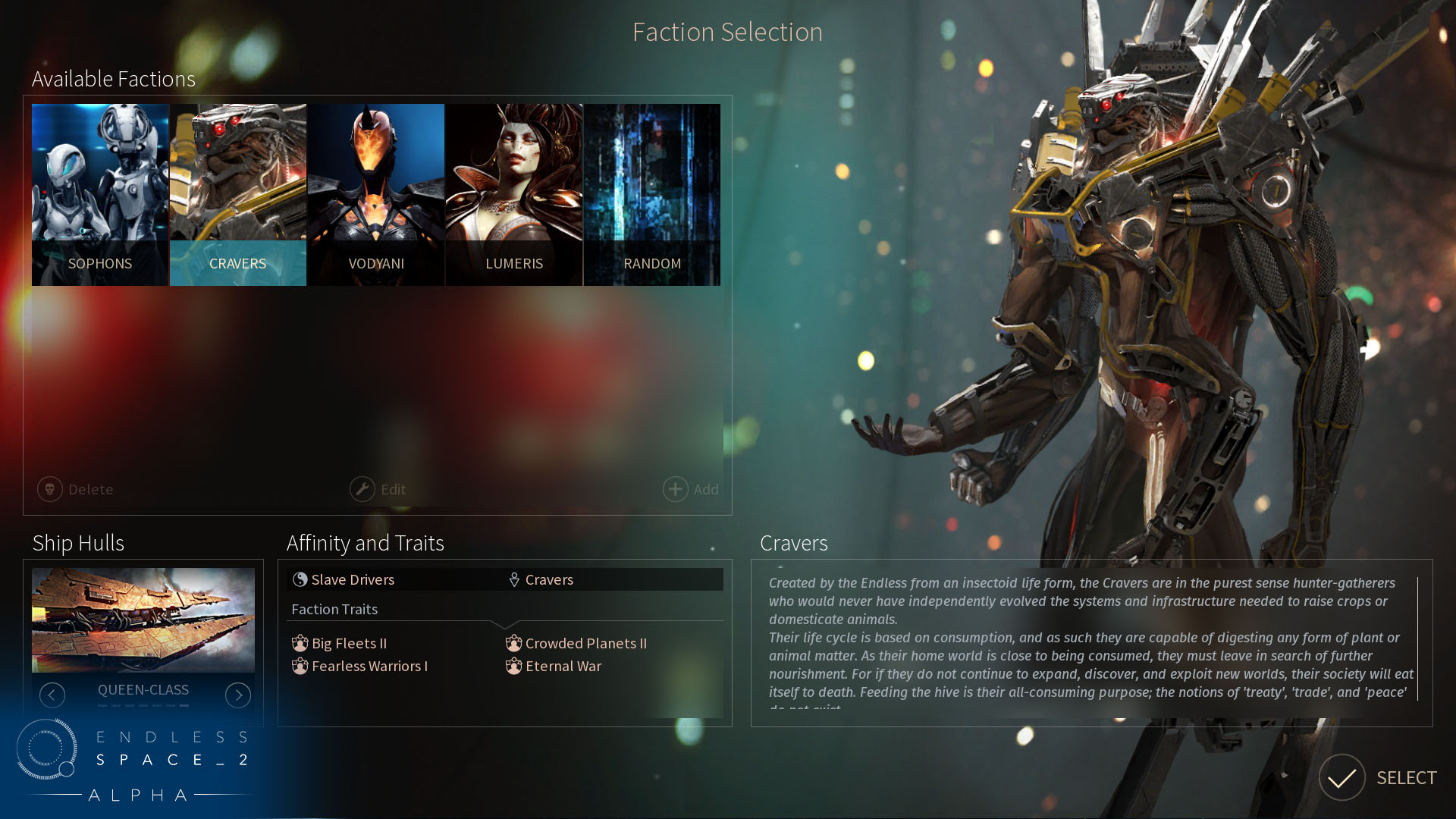Toggle the Fearless Warriors I trait
Image resolution: width=1456 pixels, height=819 pixels.
[x=369, y=665]
